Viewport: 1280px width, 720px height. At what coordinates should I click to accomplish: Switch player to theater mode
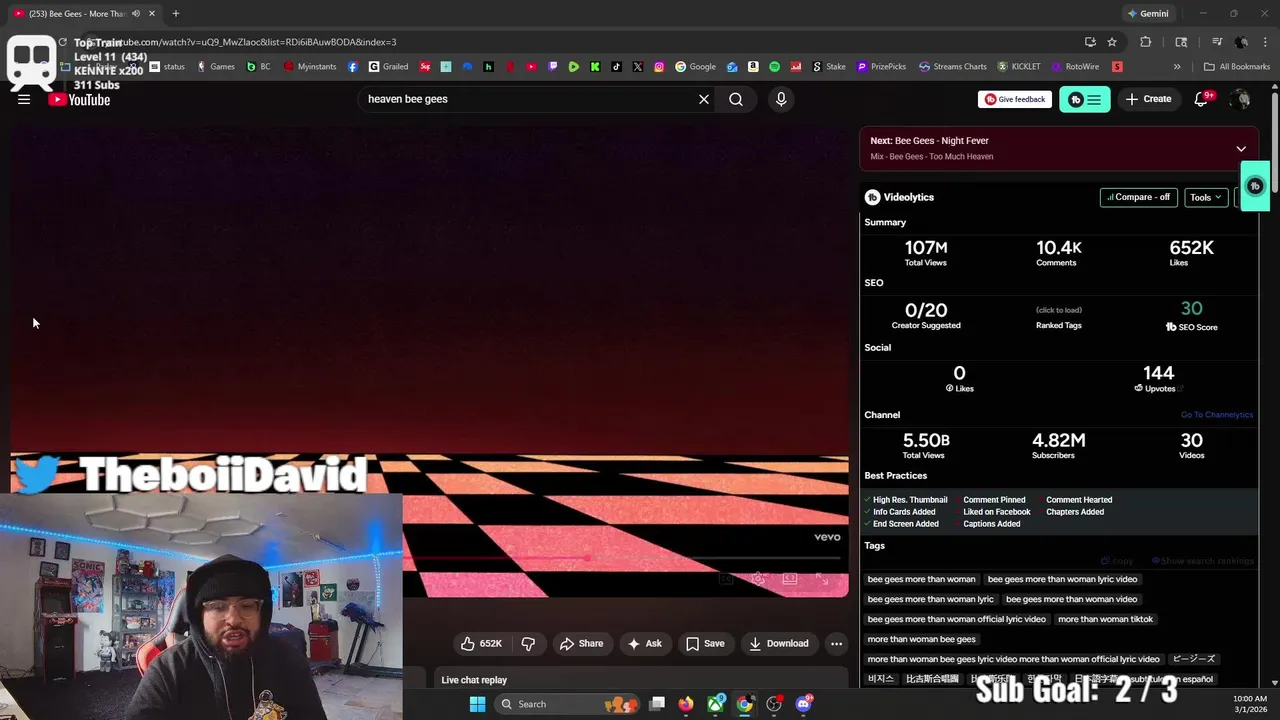(790, 579)
